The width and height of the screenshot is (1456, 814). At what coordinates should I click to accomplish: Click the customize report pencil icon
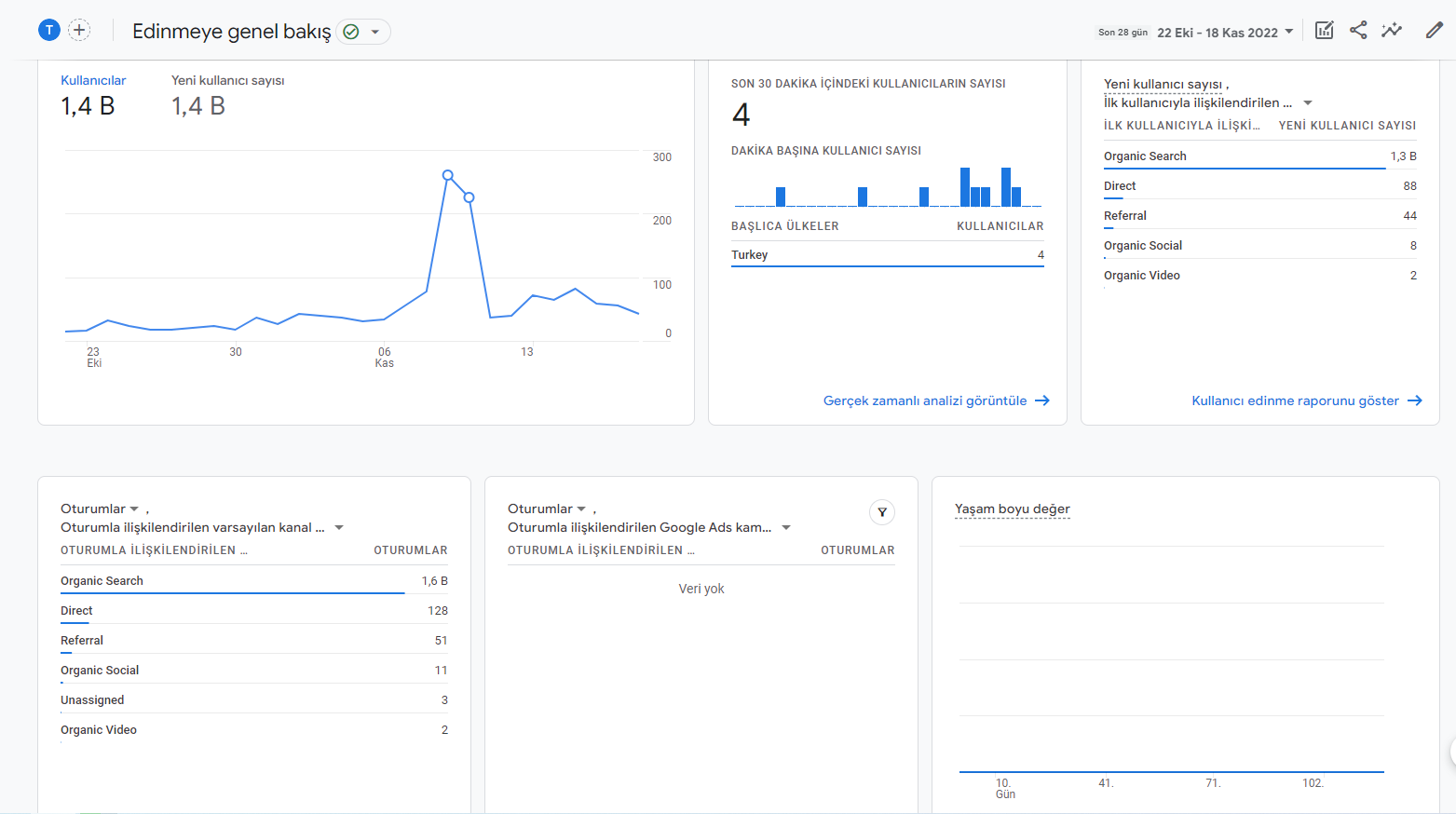pos(1435,30)
